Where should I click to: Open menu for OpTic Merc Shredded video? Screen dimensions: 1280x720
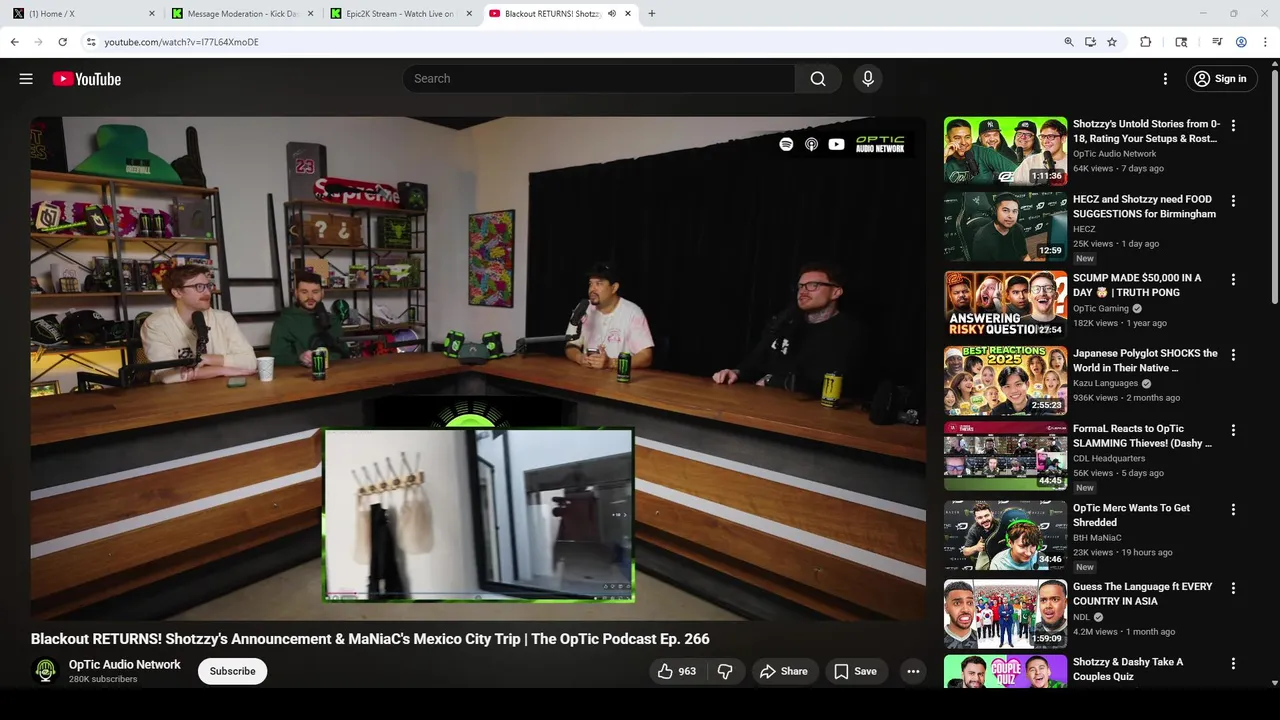coord(1233,510)
